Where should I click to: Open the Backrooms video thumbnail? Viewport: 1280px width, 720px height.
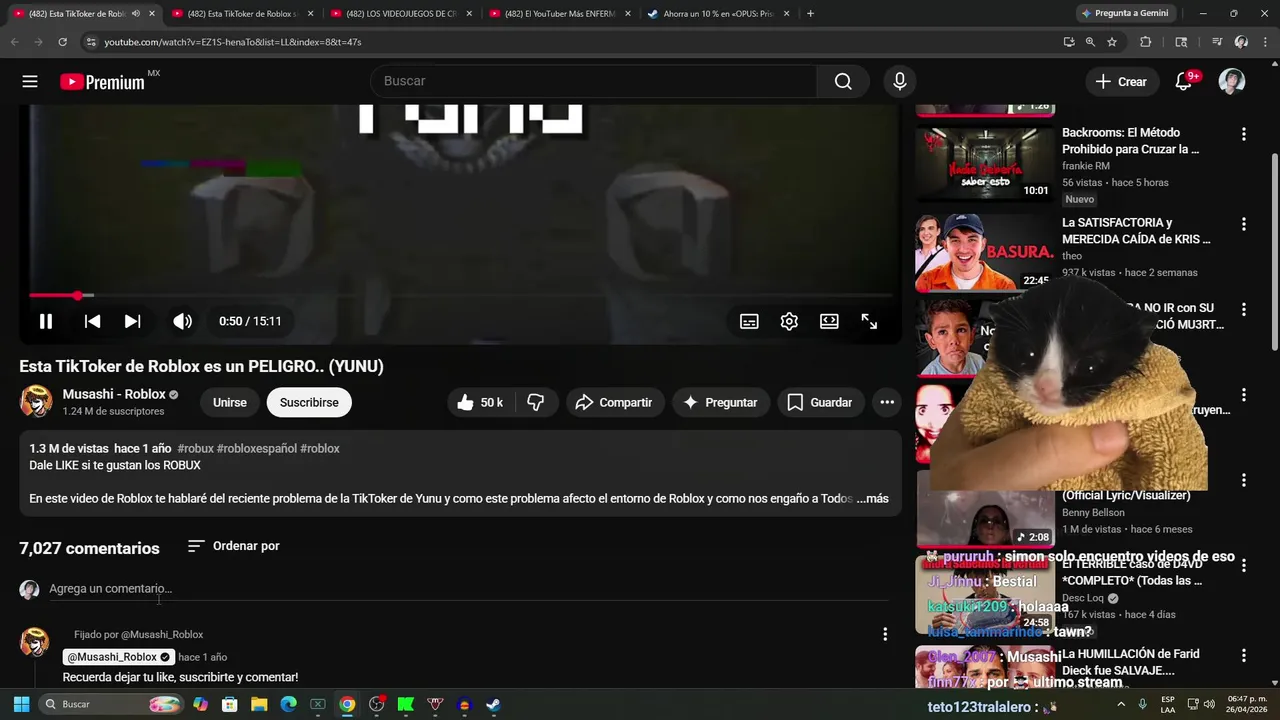[985, 163]
